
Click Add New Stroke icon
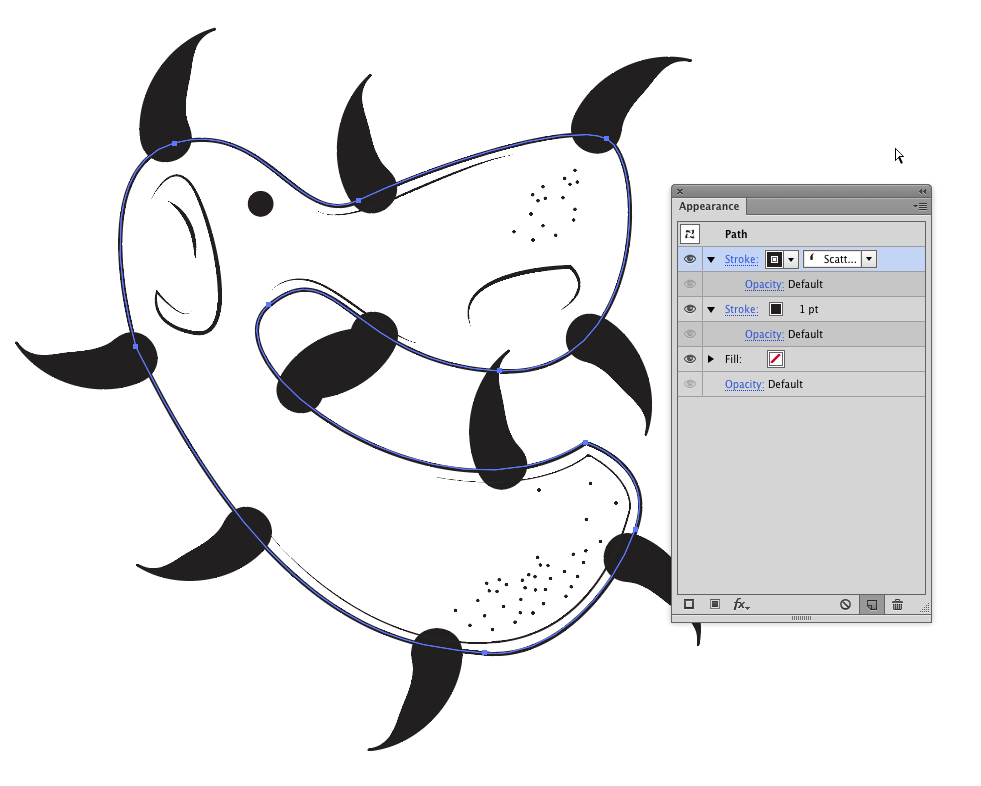(x=689, y=604)
